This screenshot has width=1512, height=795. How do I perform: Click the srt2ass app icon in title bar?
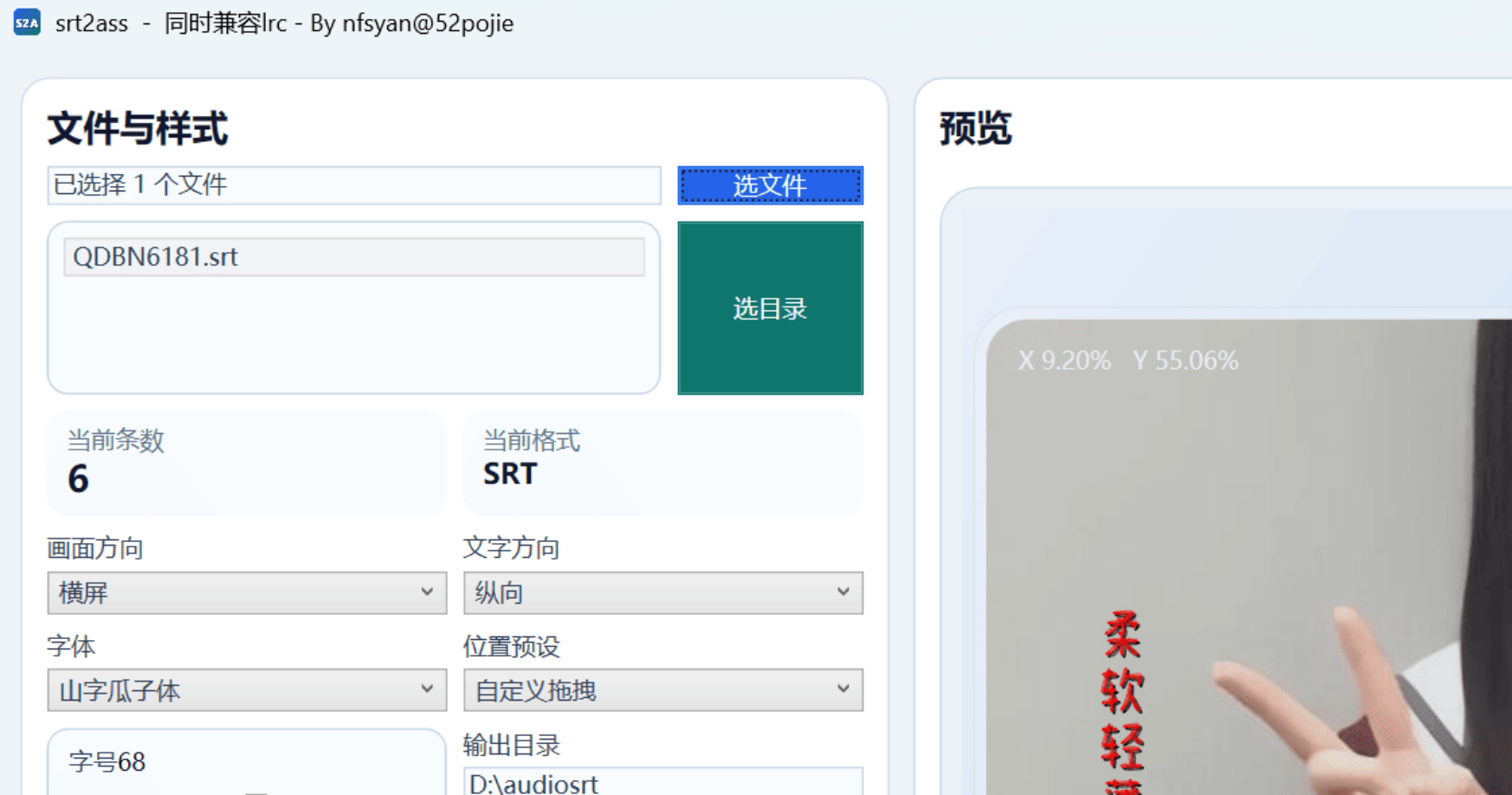(x=27, y=23)
